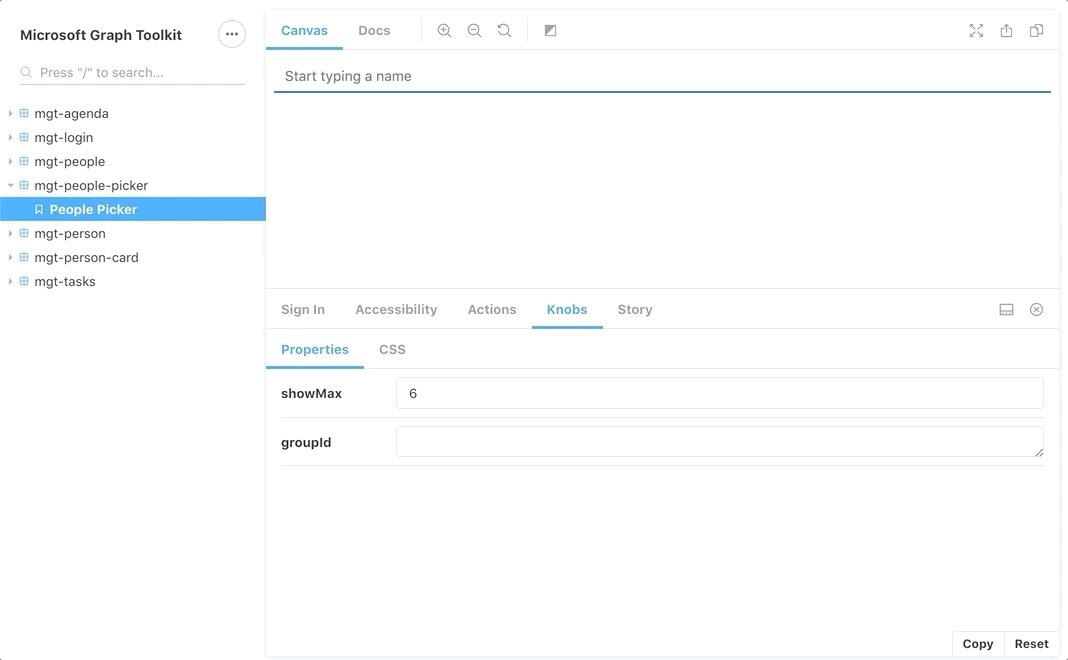Go full screen with the expand icon
The width and height of the screenshot is (1068, 660).
click(x=976, y=31)
